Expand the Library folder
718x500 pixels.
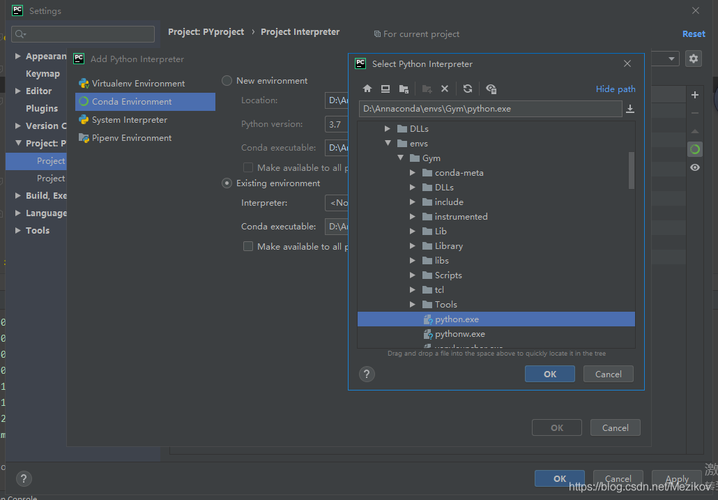(x=413, y=246)
